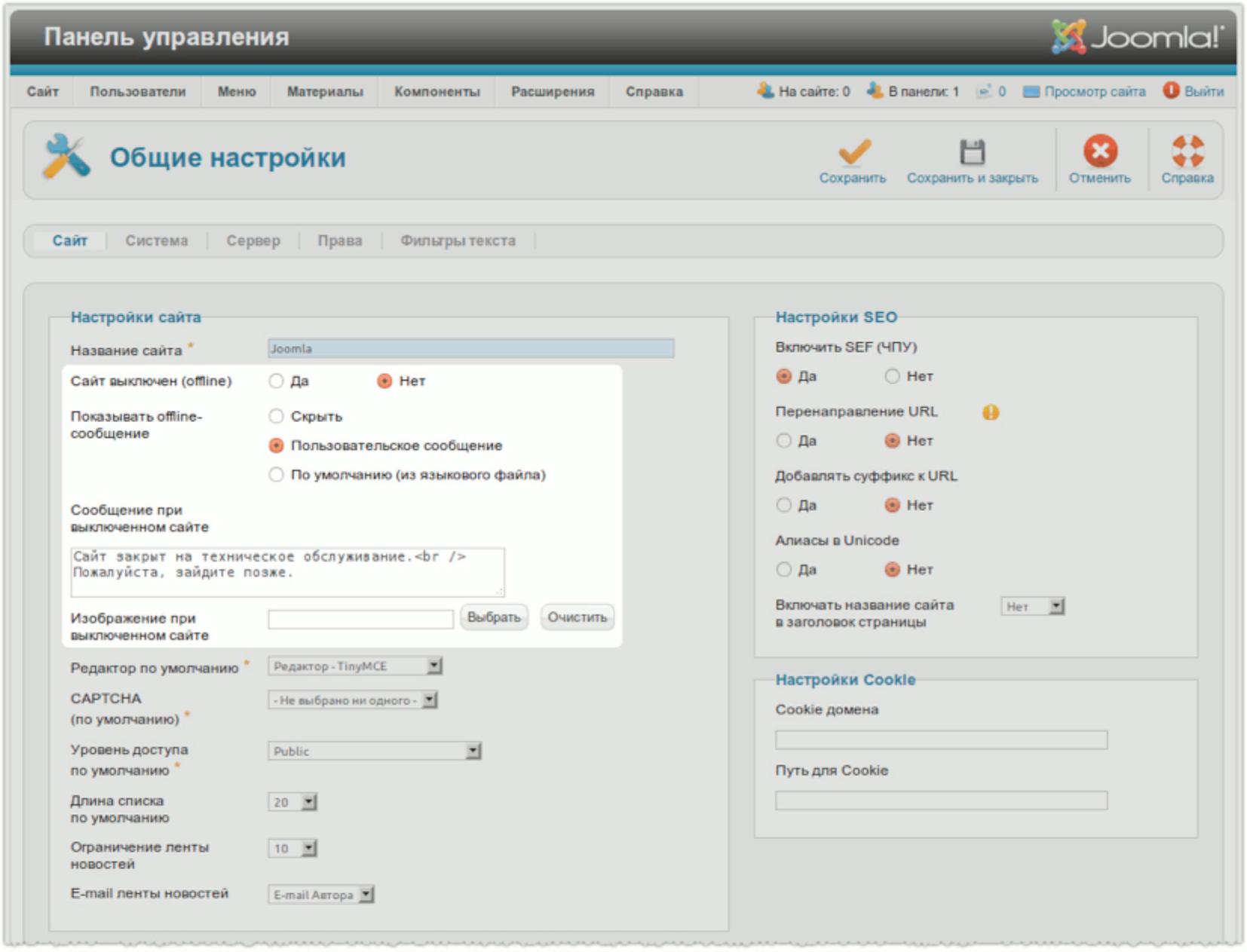Click the red Logout icon
This screenshot has width=1247, height=952.
coord(1171,90)
